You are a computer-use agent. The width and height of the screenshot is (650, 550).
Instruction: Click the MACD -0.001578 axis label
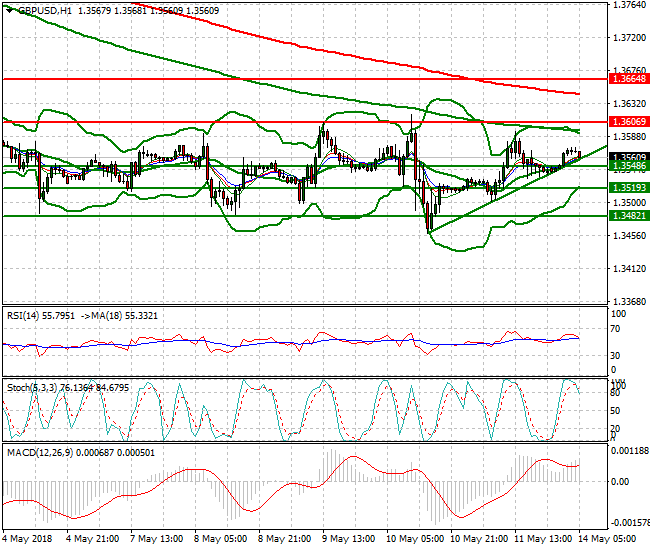tap(630, 522)
